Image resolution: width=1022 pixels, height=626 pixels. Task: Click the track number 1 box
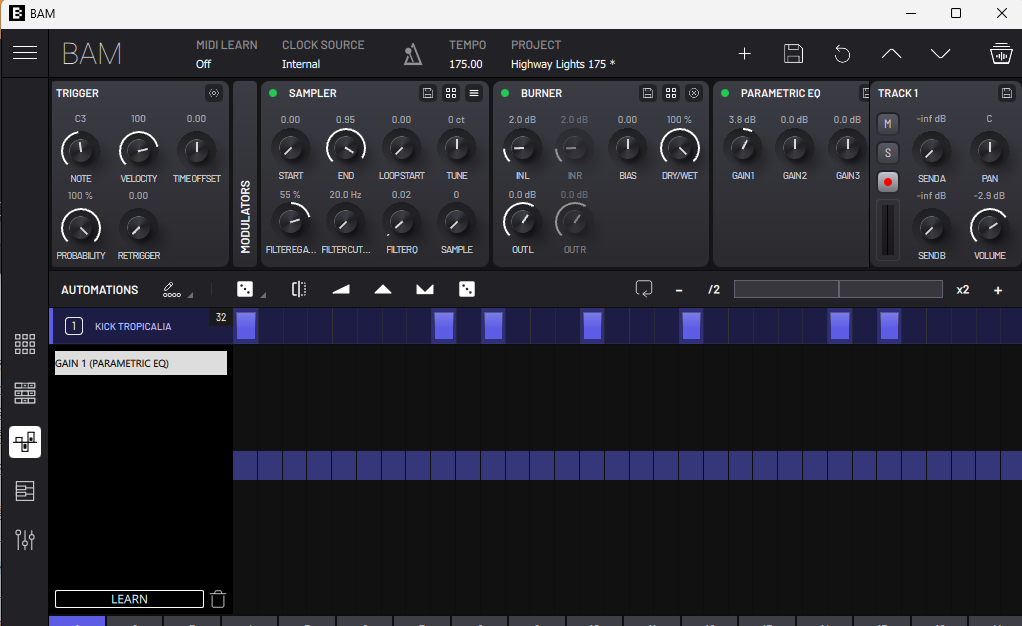click(x=74, y=326)
